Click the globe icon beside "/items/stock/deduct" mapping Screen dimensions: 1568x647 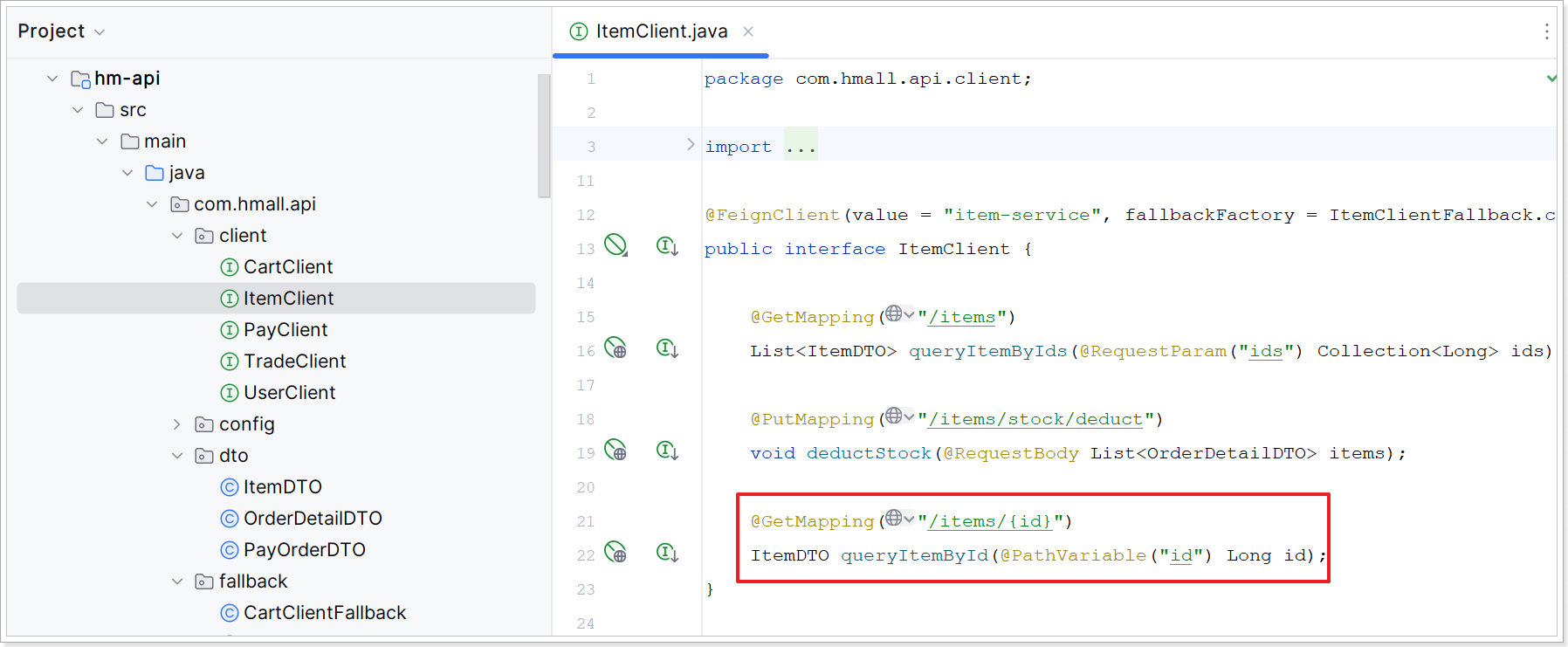tap(894, 416)
